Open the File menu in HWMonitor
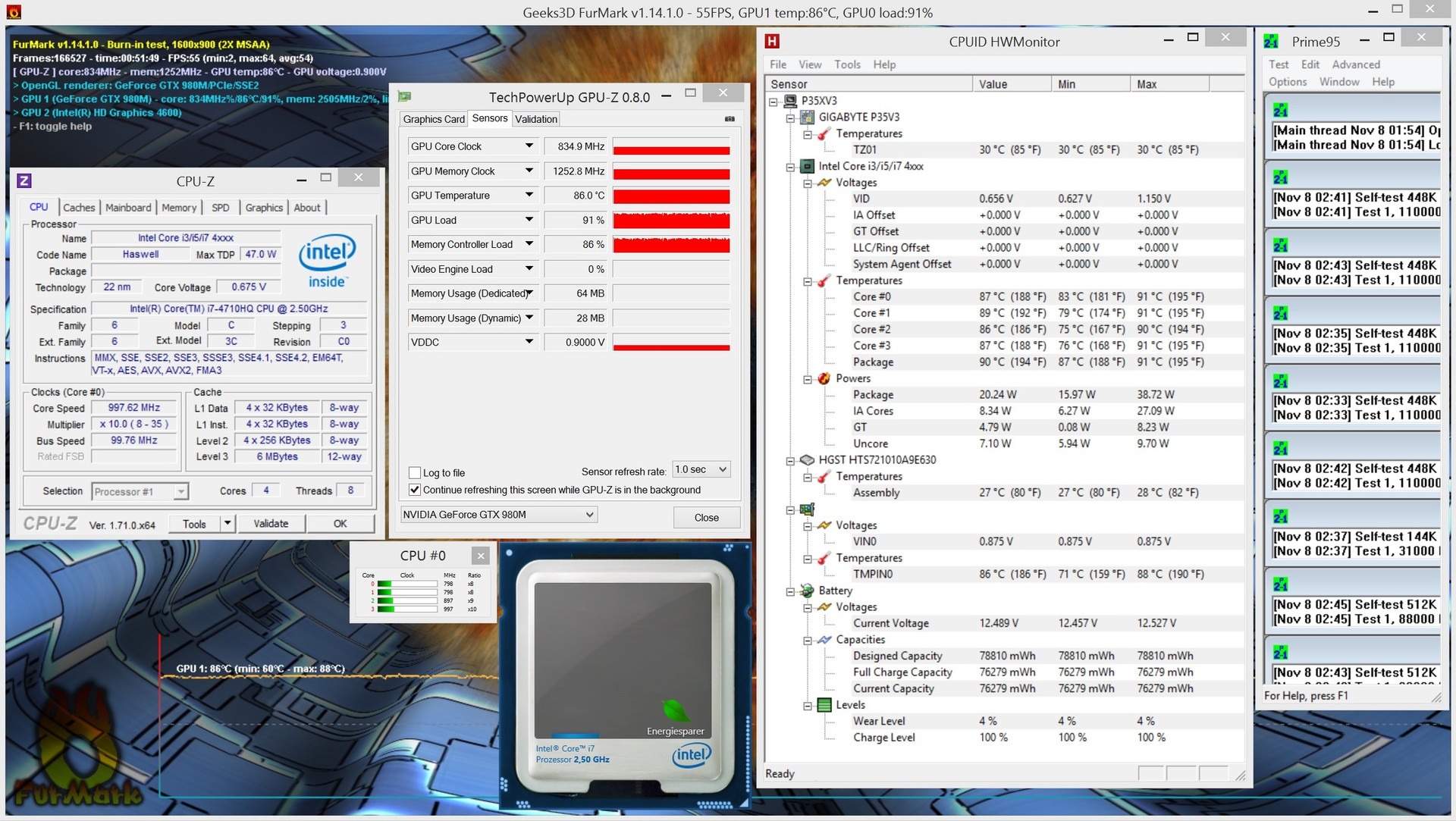Screen dimensions: 1456x821 pyautogui.click(x=778, y=64)
